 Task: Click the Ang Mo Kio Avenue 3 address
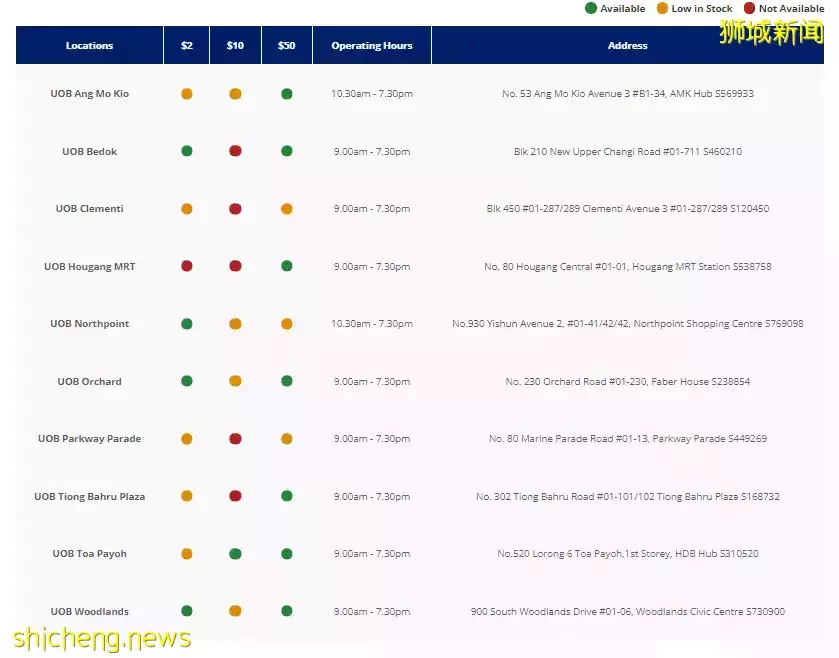pos(628,94)
